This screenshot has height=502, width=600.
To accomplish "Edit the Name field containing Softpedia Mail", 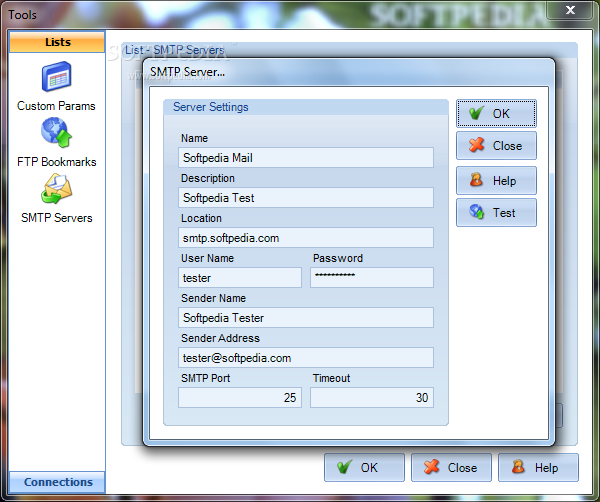I will (x=306, y=158).
